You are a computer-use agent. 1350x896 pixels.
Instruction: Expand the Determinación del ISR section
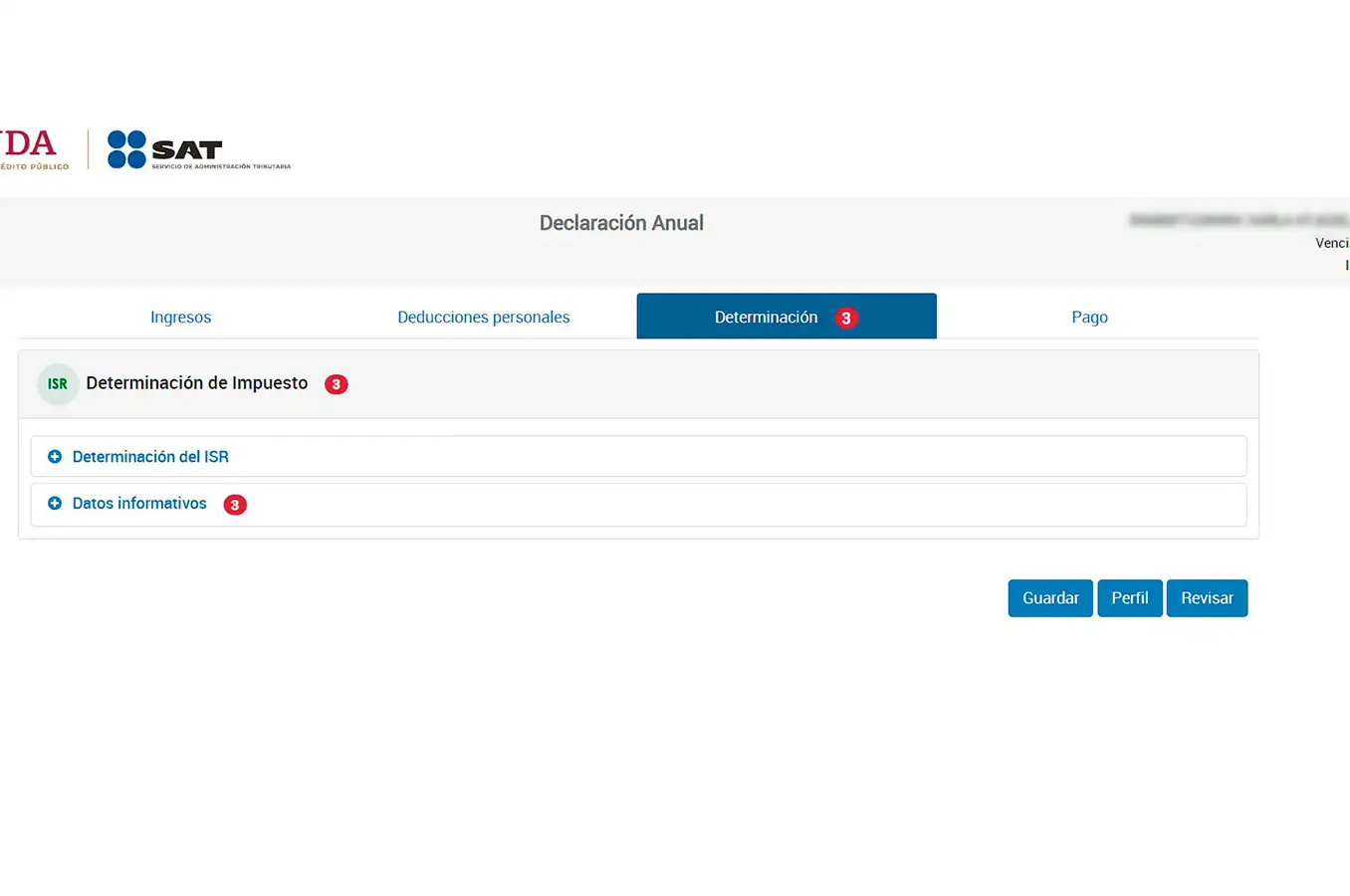[x=150, y=457]
